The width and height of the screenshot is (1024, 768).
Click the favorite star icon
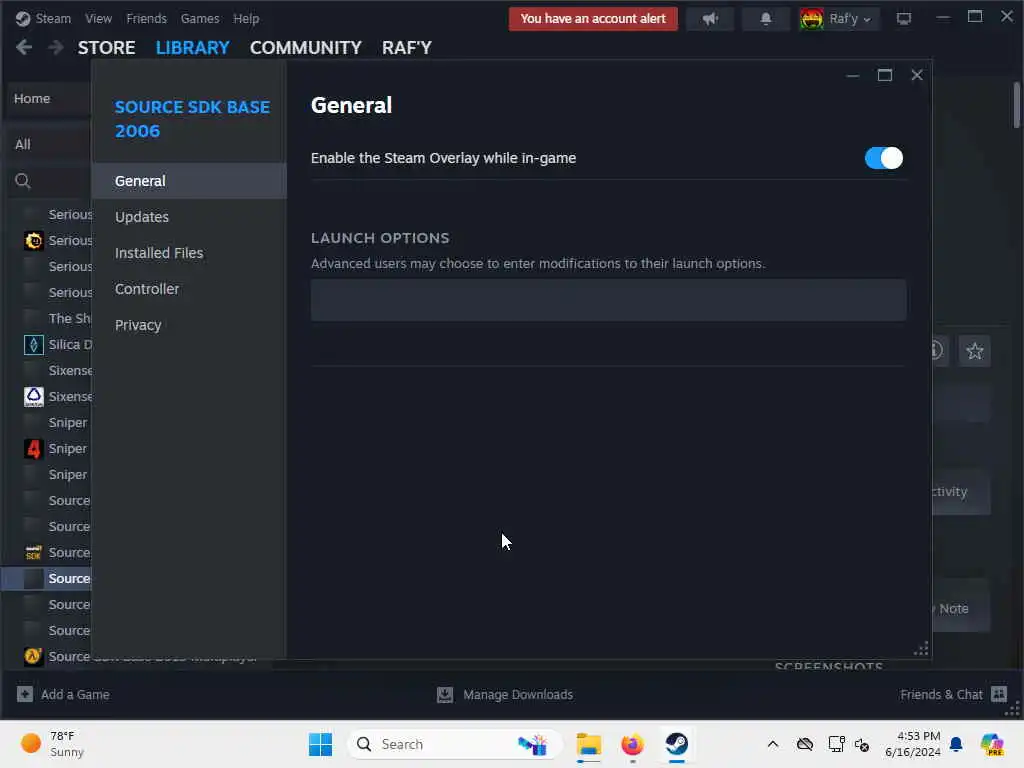coord(974,351)
